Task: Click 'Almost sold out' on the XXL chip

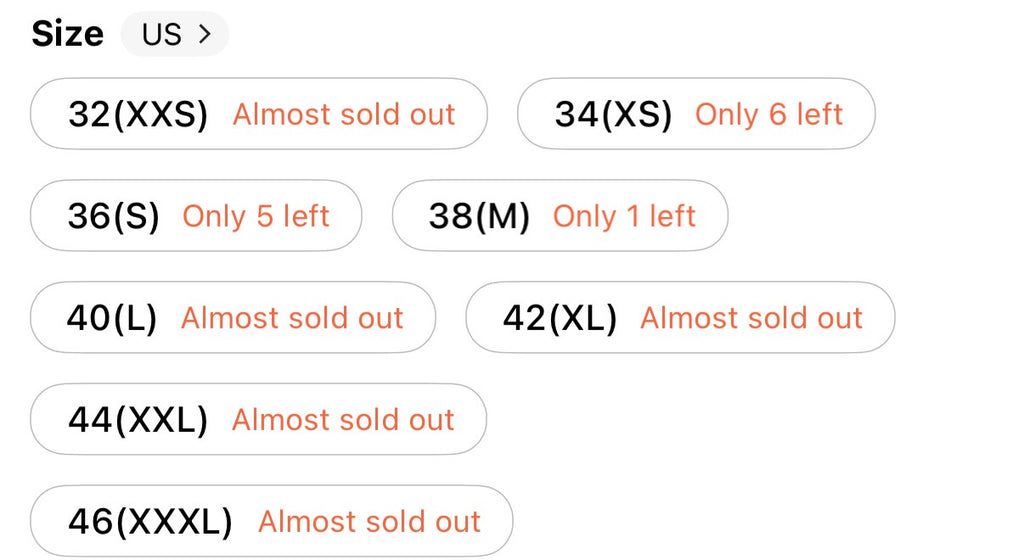Action: [x=343, y=420]
